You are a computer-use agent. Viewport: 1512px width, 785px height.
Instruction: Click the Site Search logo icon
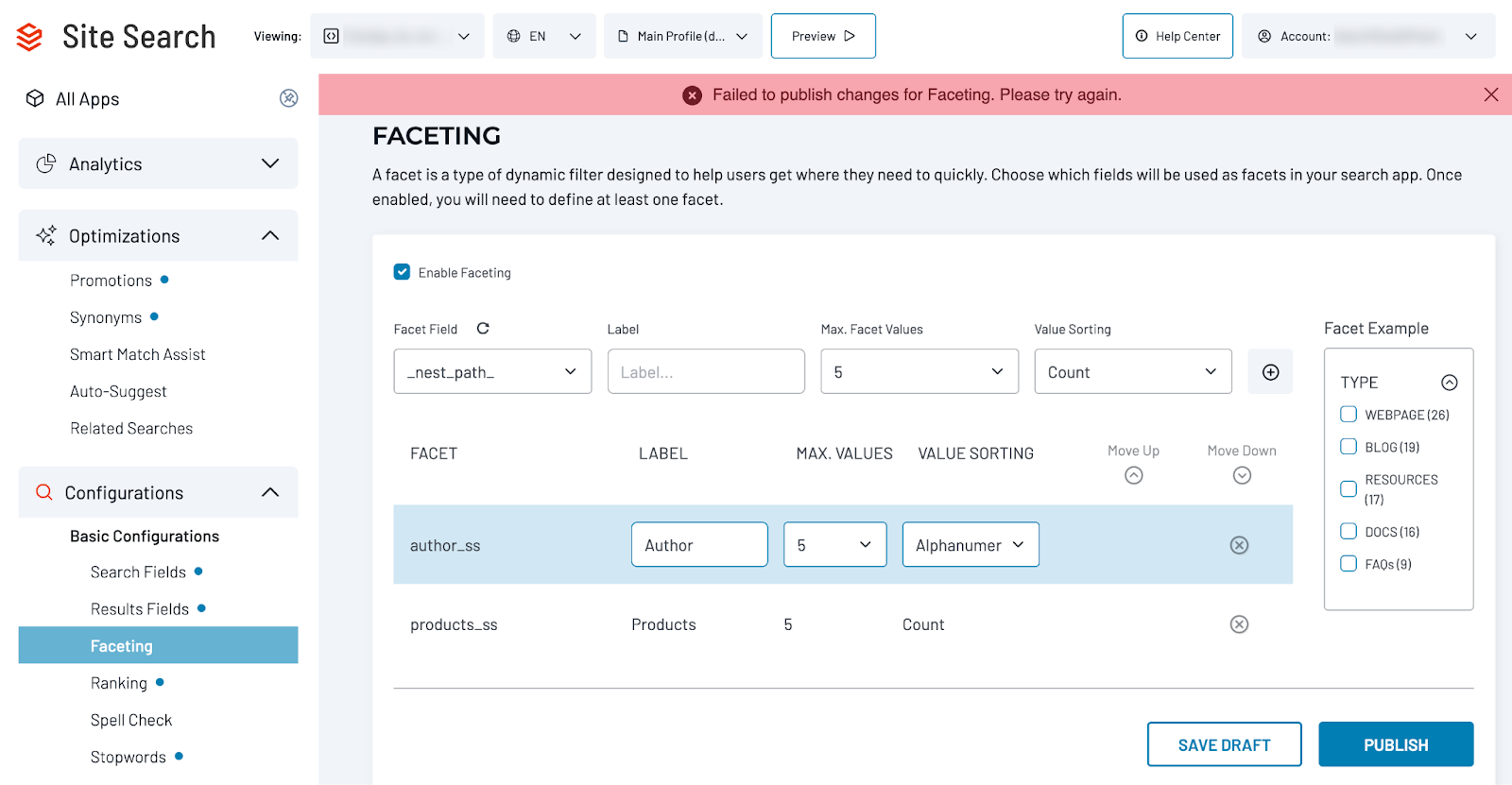click(x=29, y=37)
